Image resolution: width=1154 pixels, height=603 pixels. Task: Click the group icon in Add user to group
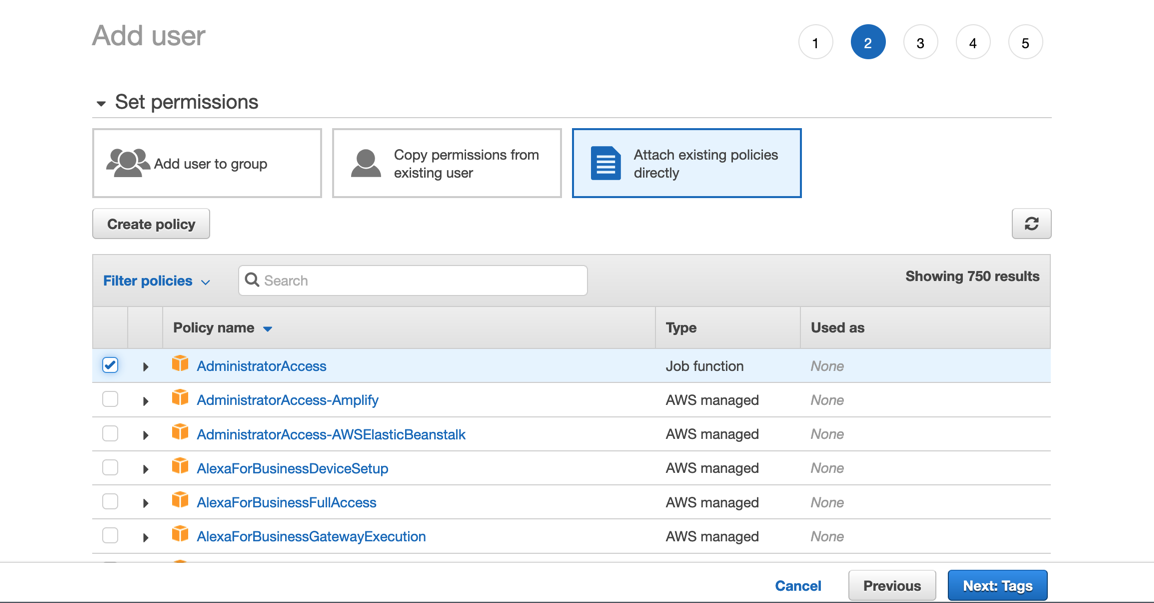(x=128, y=163)
